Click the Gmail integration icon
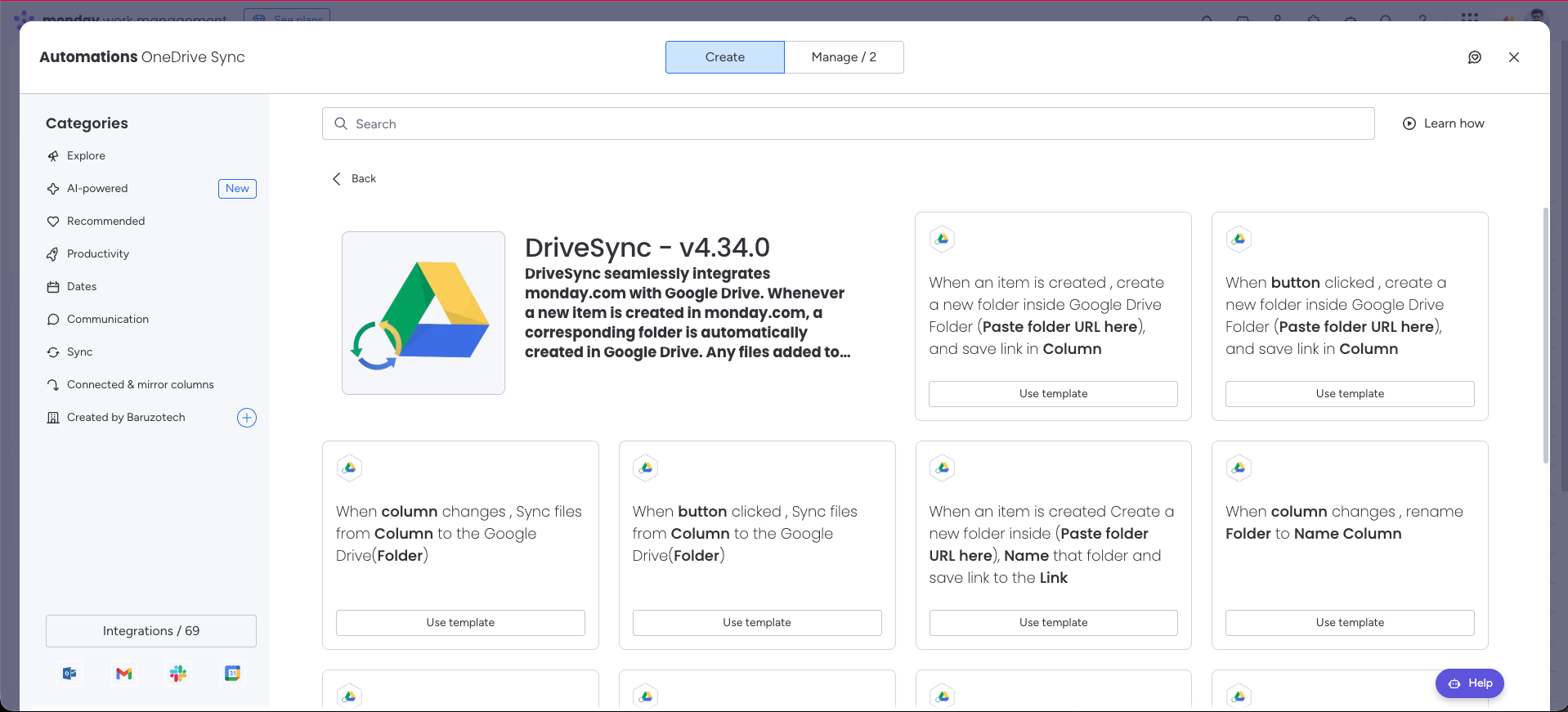 (x=124, y=674)
